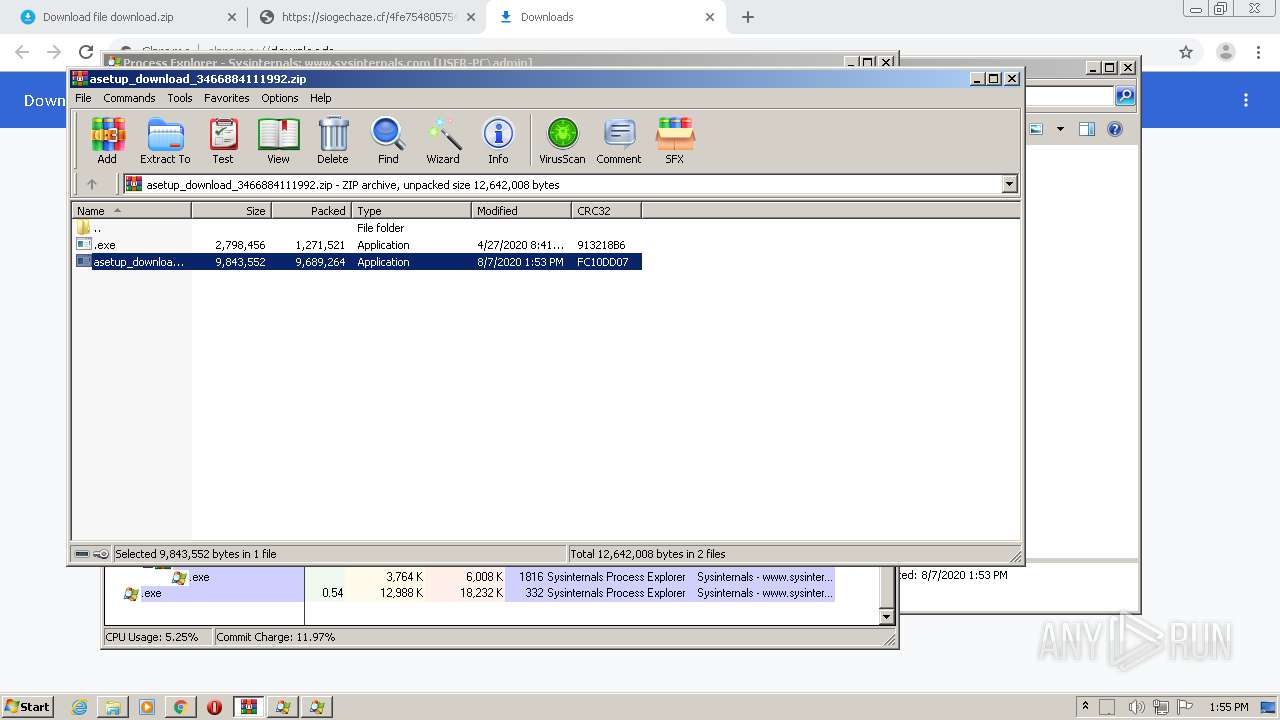
Task: Click the SFX toolbar icon
Action: pos(675,140)
